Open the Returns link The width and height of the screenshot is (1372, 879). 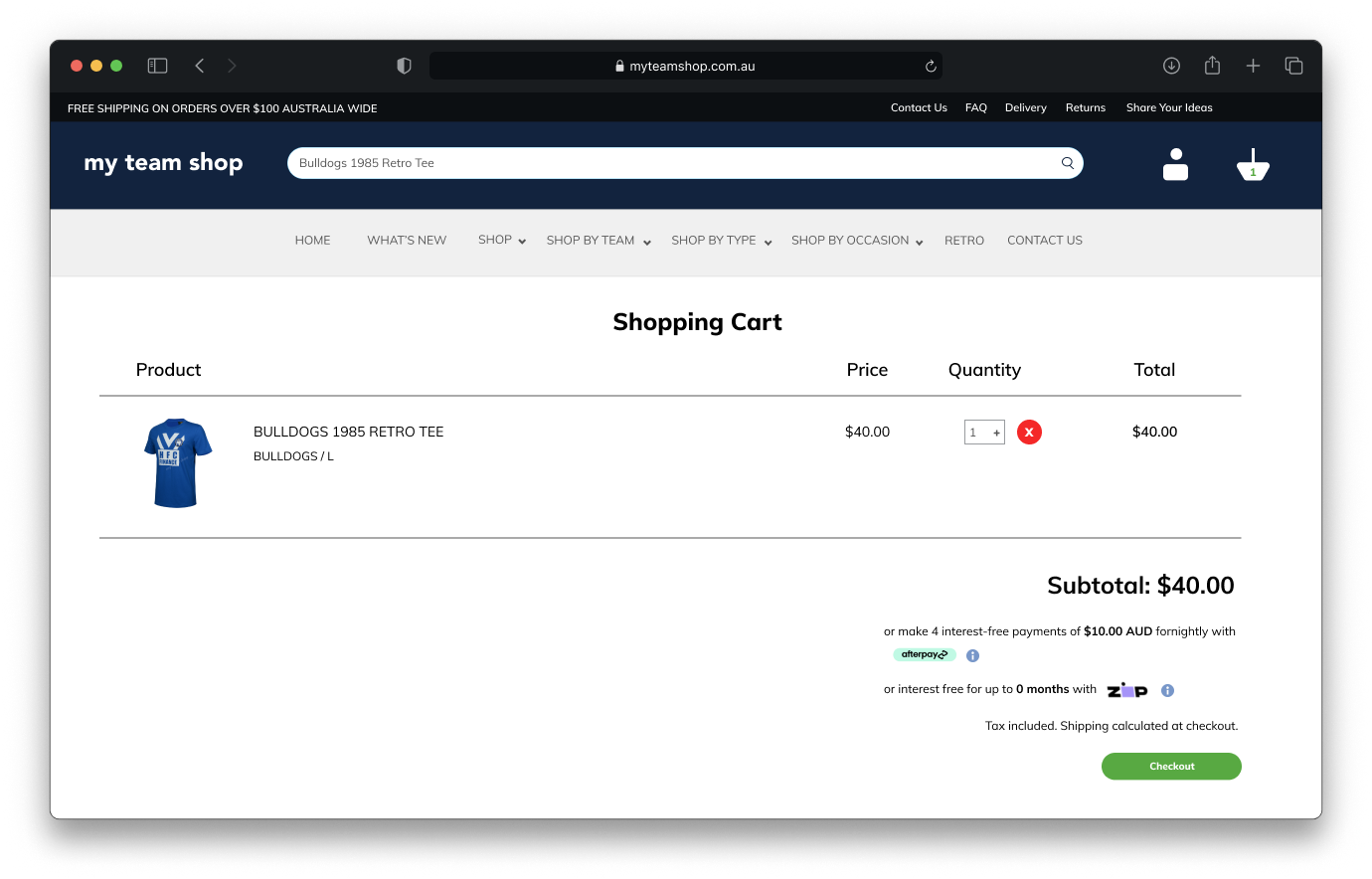1086,107
